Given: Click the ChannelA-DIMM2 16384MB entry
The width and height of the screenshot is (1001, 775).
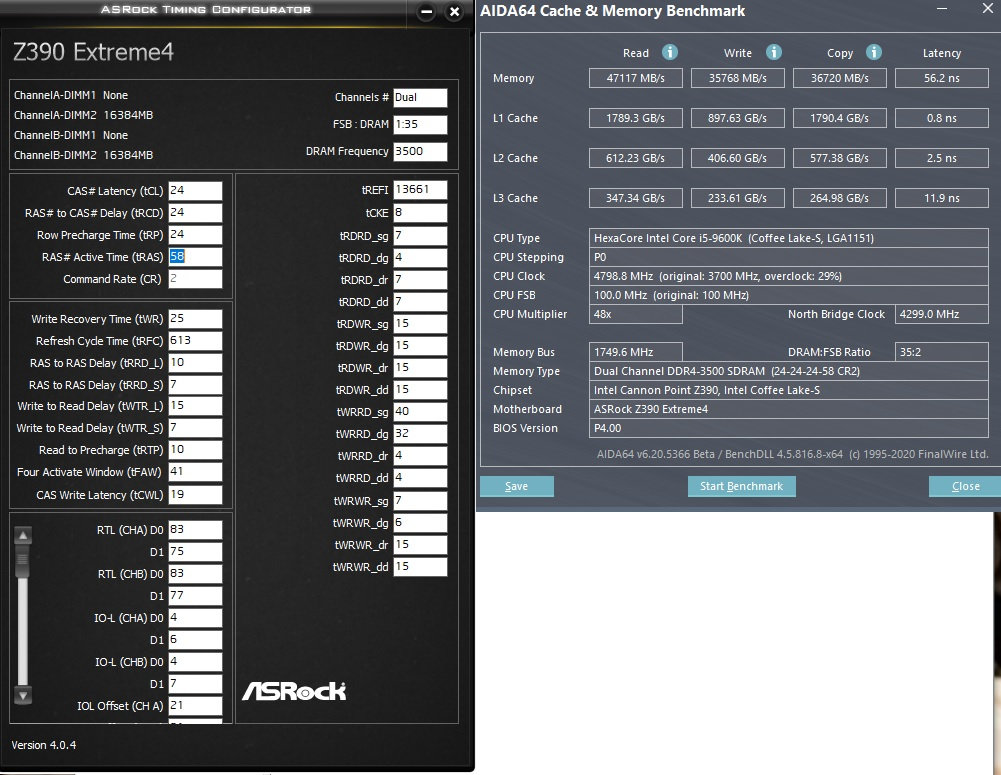Looking at the screenshot, I should pyautogui.click(x=84, y=115).
